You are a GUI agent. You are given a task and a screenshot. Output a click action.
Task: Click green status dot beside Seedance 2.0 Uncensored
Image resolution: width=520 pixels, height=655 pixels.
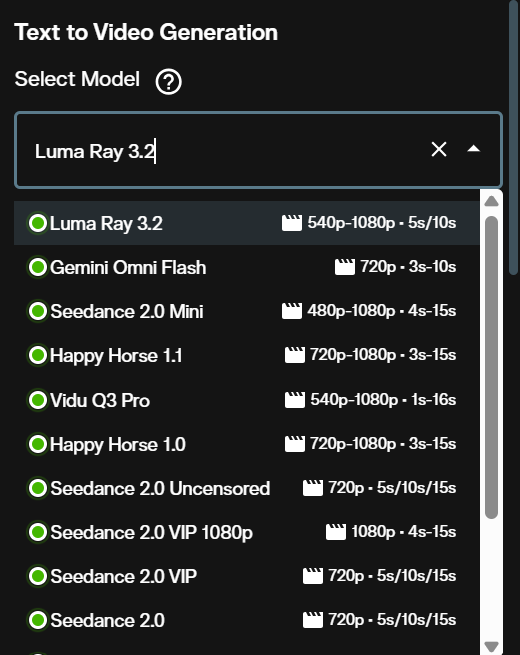(x=38, y=488)
